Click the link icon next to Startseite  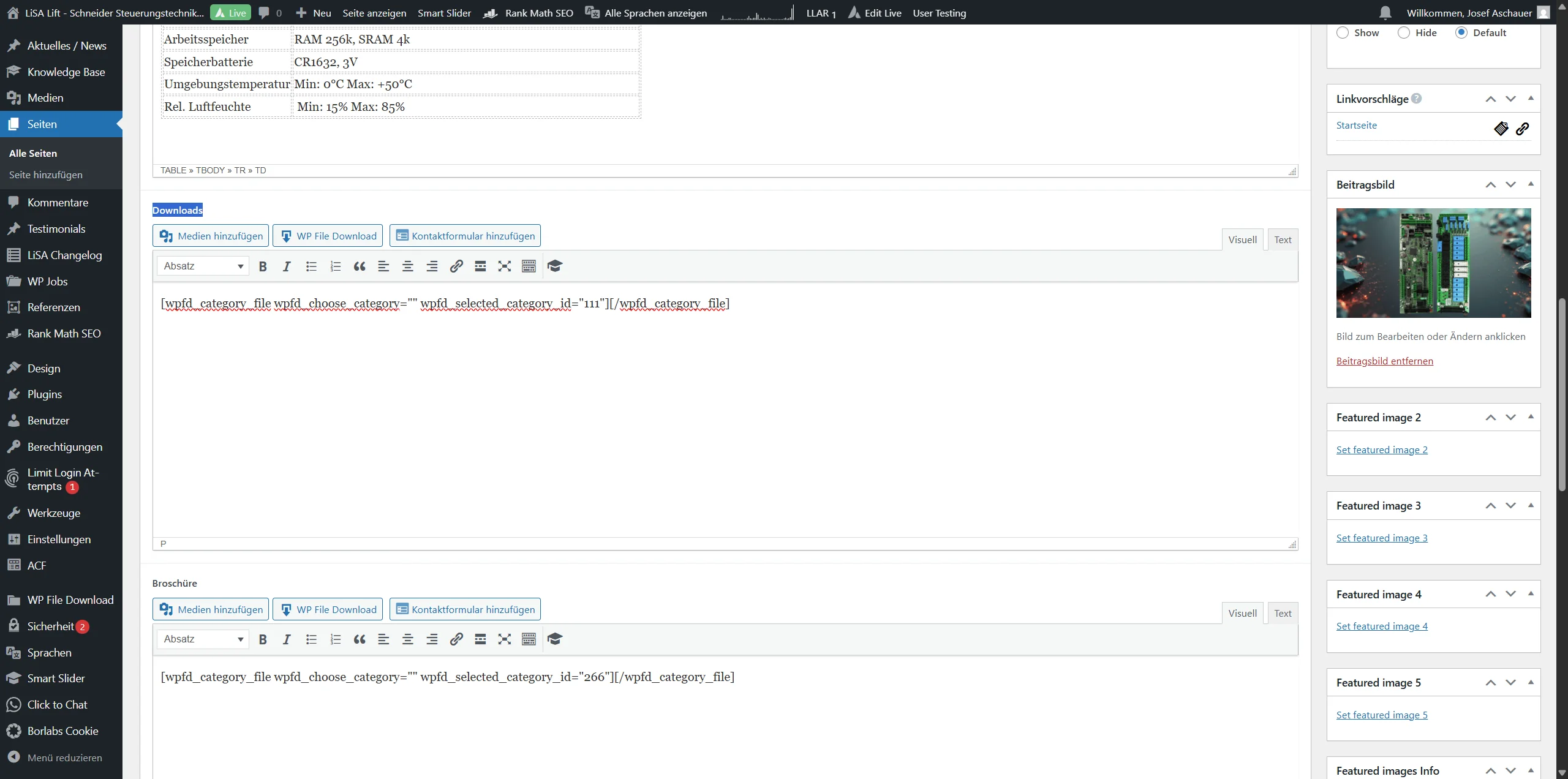(x=1523, y=129)
